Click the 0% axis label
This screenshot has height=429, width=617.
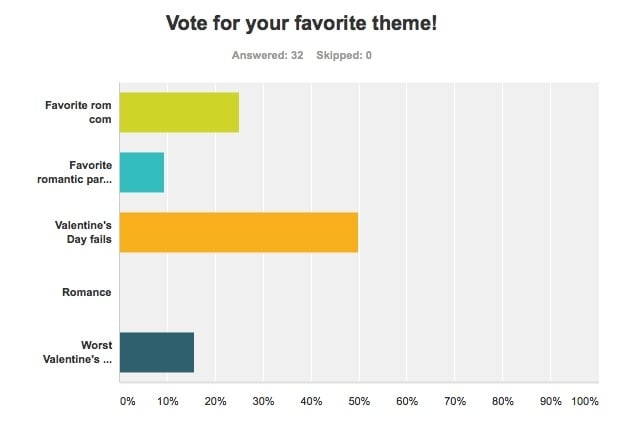click(127, 401)
